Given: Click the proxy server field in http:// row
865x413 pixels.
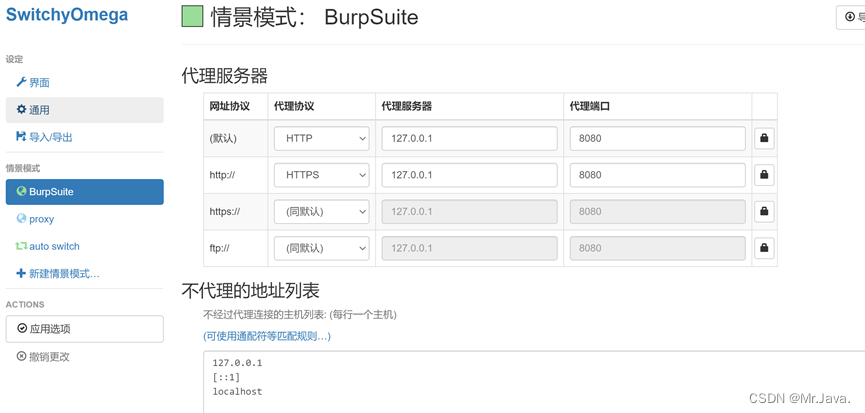Looking at the screenshot, I should click(469, 175).
